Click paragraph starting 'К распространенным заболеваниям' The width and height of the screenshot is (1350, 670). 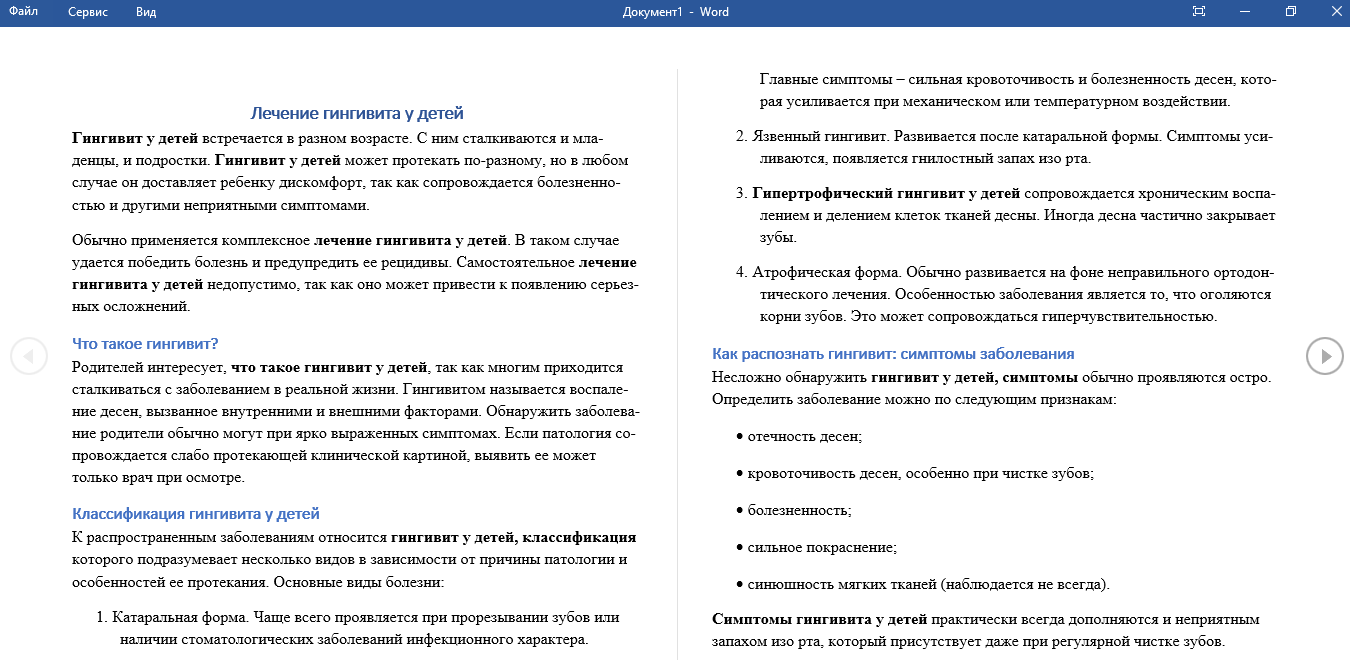[354, 560]
